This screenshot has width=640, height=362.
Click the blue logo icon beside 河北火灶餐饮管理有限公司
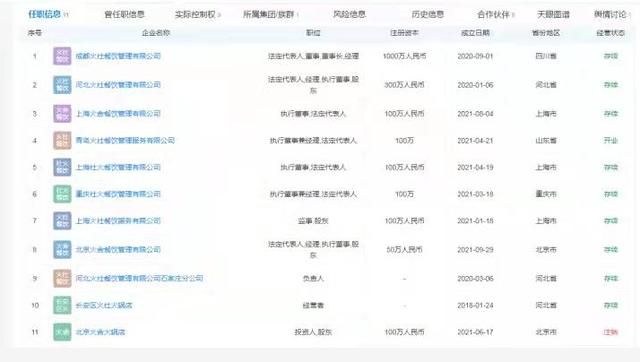(62, 85)
